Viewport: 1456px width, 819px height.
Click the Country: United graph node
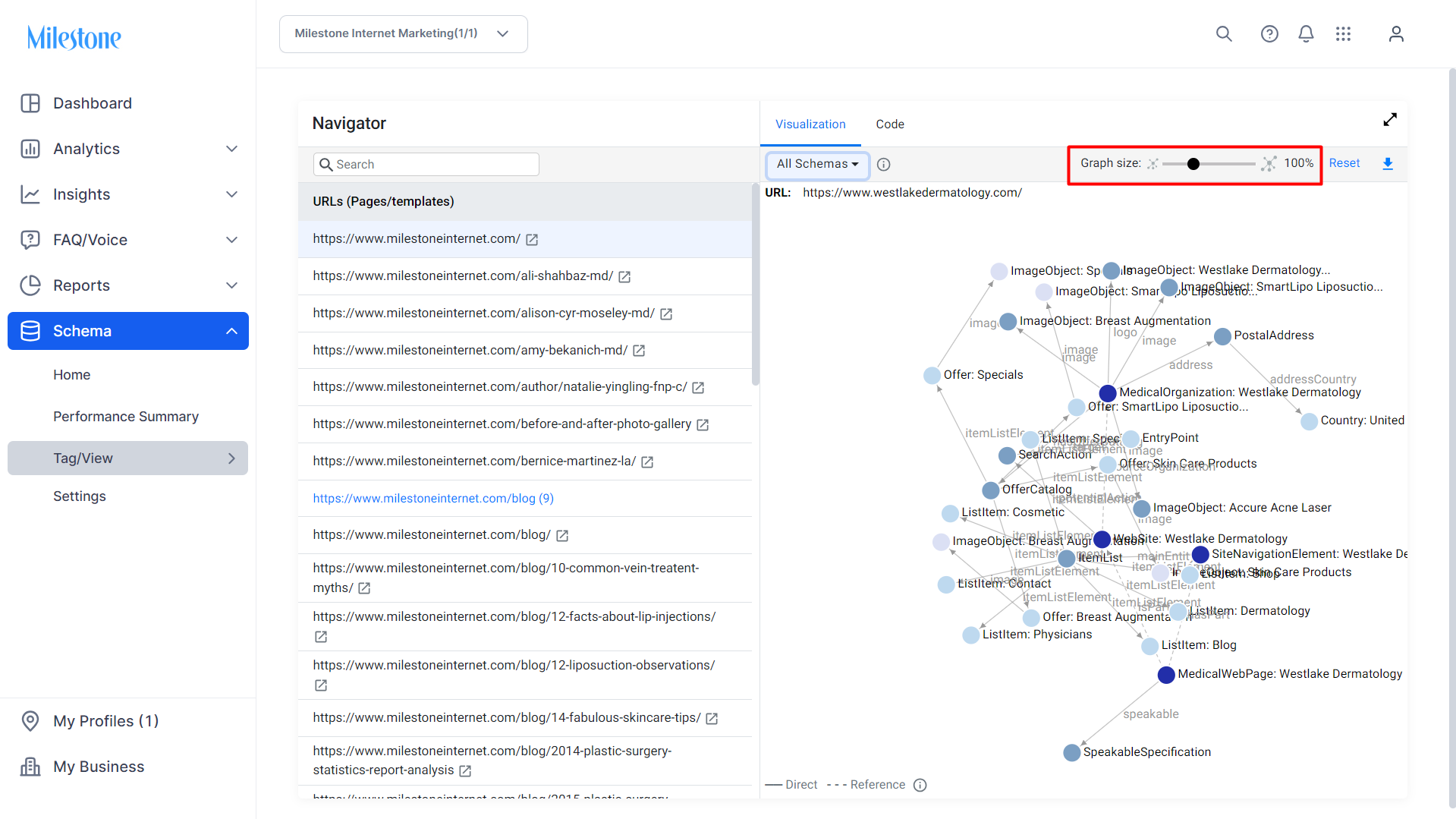[x=1309, y=421]
